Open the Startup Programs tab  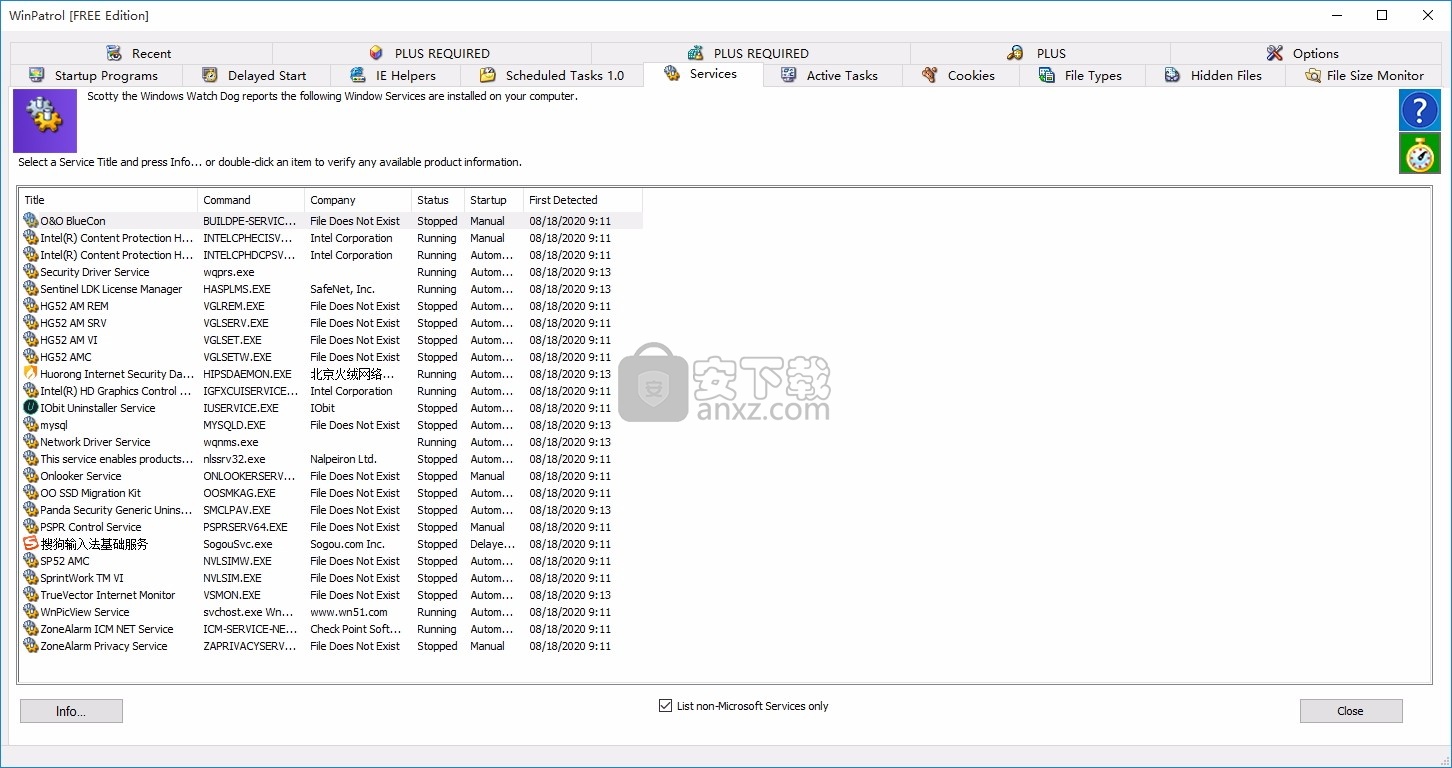[x=97, y=75]
